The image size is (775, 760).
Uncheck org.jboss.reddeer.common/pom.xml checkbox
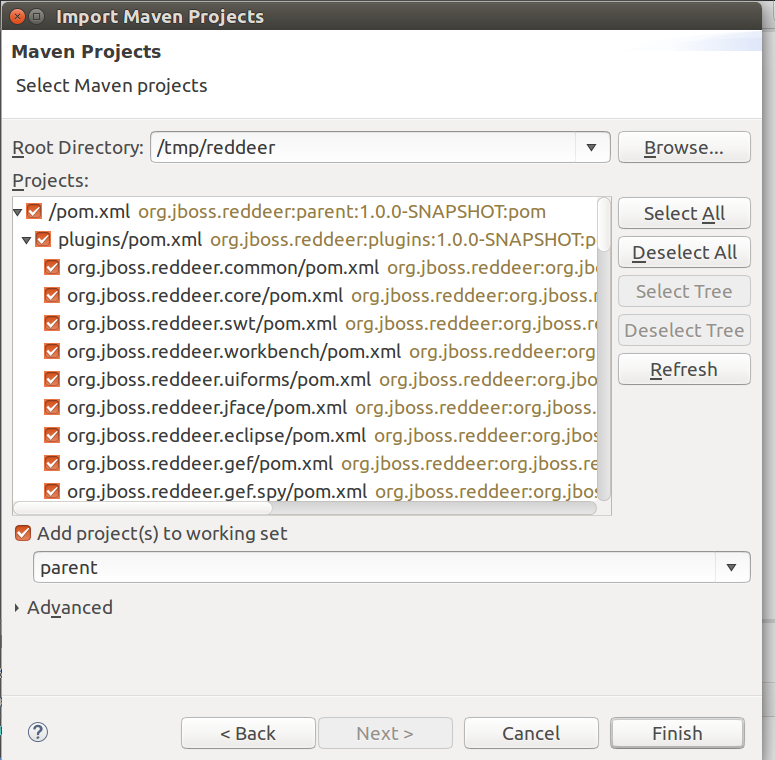pyautogui.click(x=52, y=268)
